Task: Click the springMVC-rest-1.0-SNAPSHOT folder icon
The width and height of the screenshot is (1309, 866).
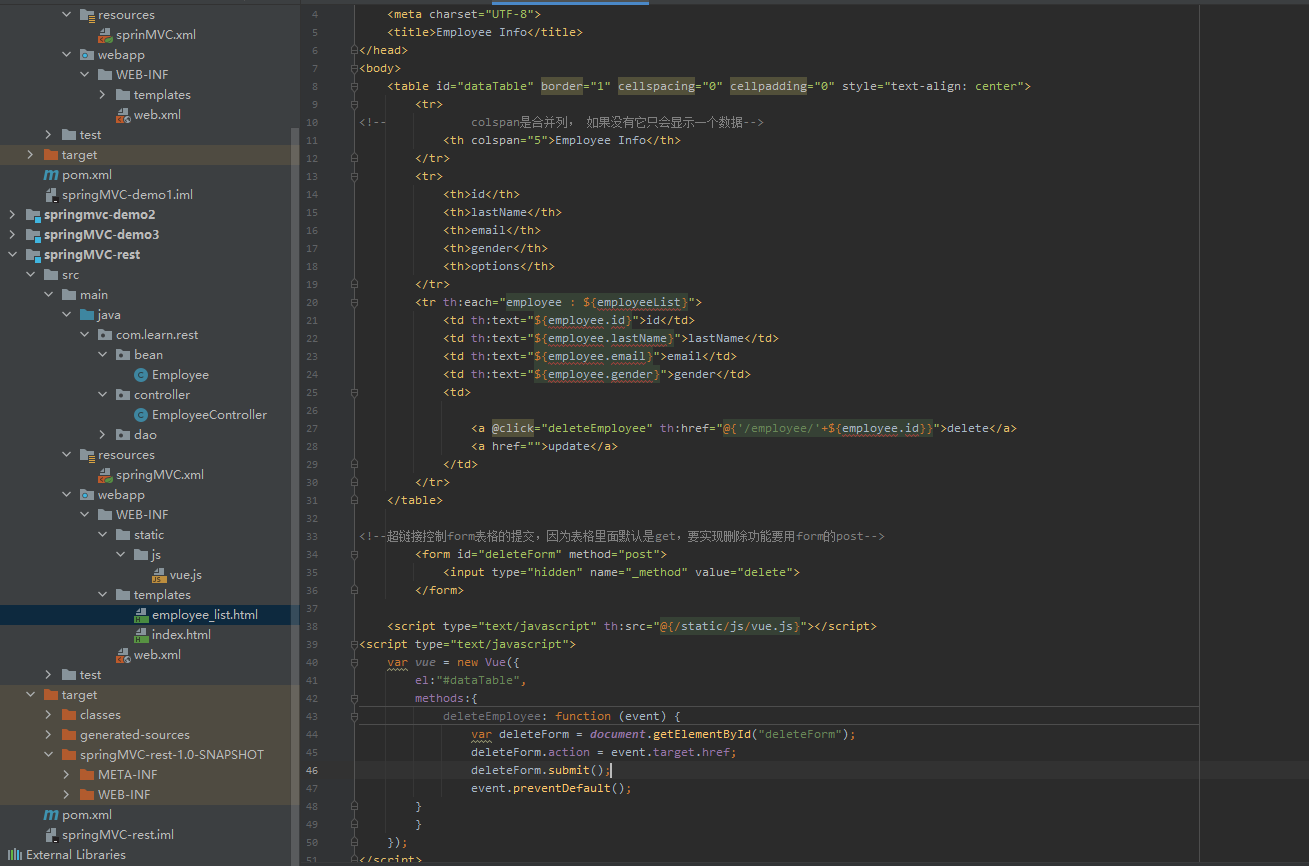Action: click(x=69, y=755)
